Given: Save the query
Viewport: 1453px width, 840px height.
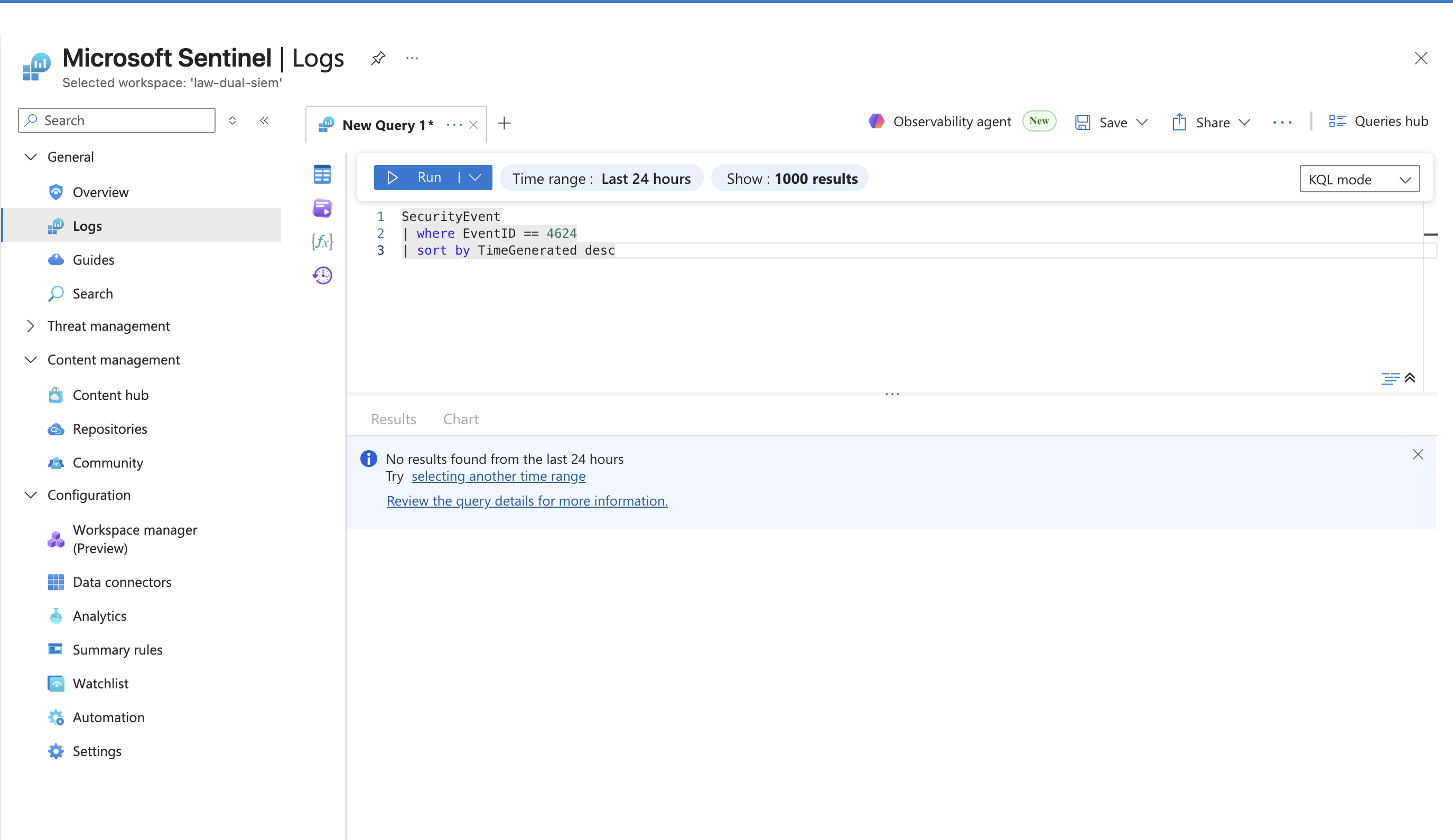Looking at the screenshot, I should (1102, 122).
